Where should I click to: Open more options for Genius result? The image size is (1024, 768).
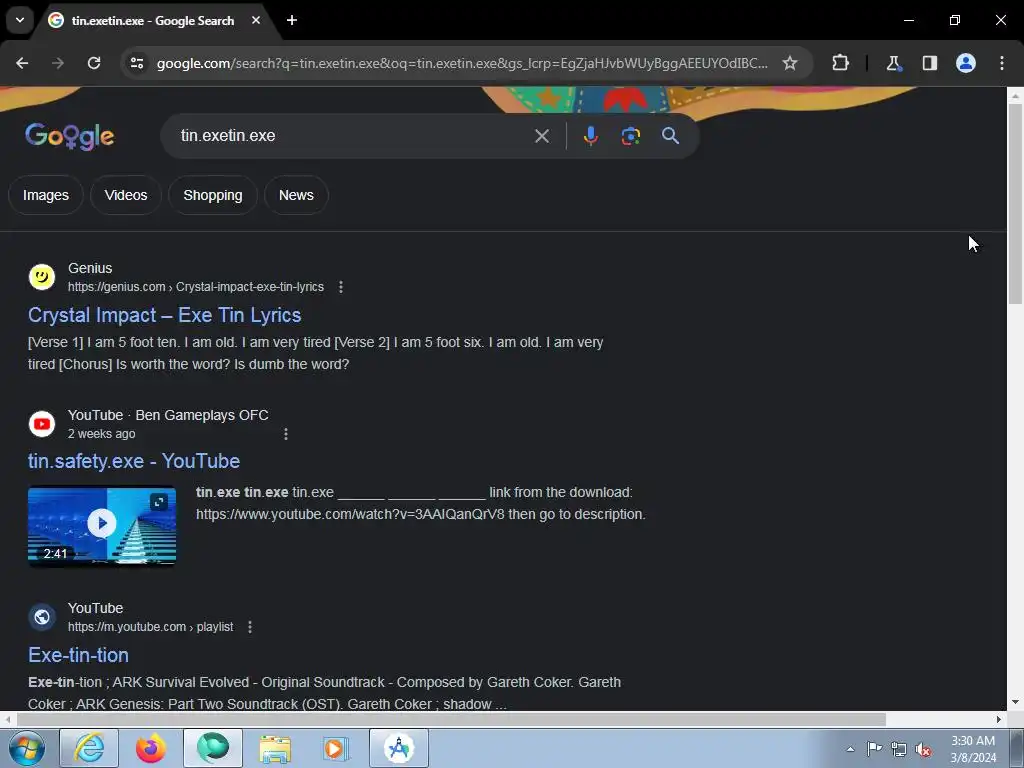click(340, 287)
